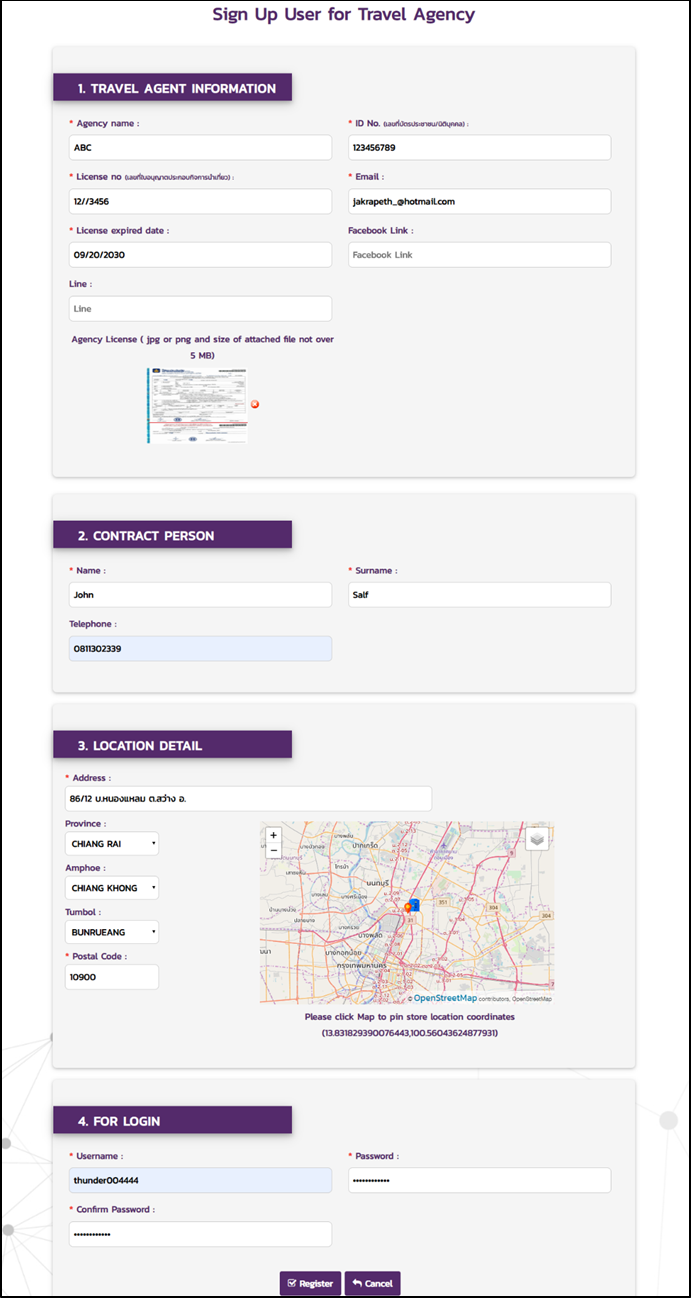The height and width of the screenshot is (1299, 691).
Task: Click into the Facebook Link field
Action: 479,255
